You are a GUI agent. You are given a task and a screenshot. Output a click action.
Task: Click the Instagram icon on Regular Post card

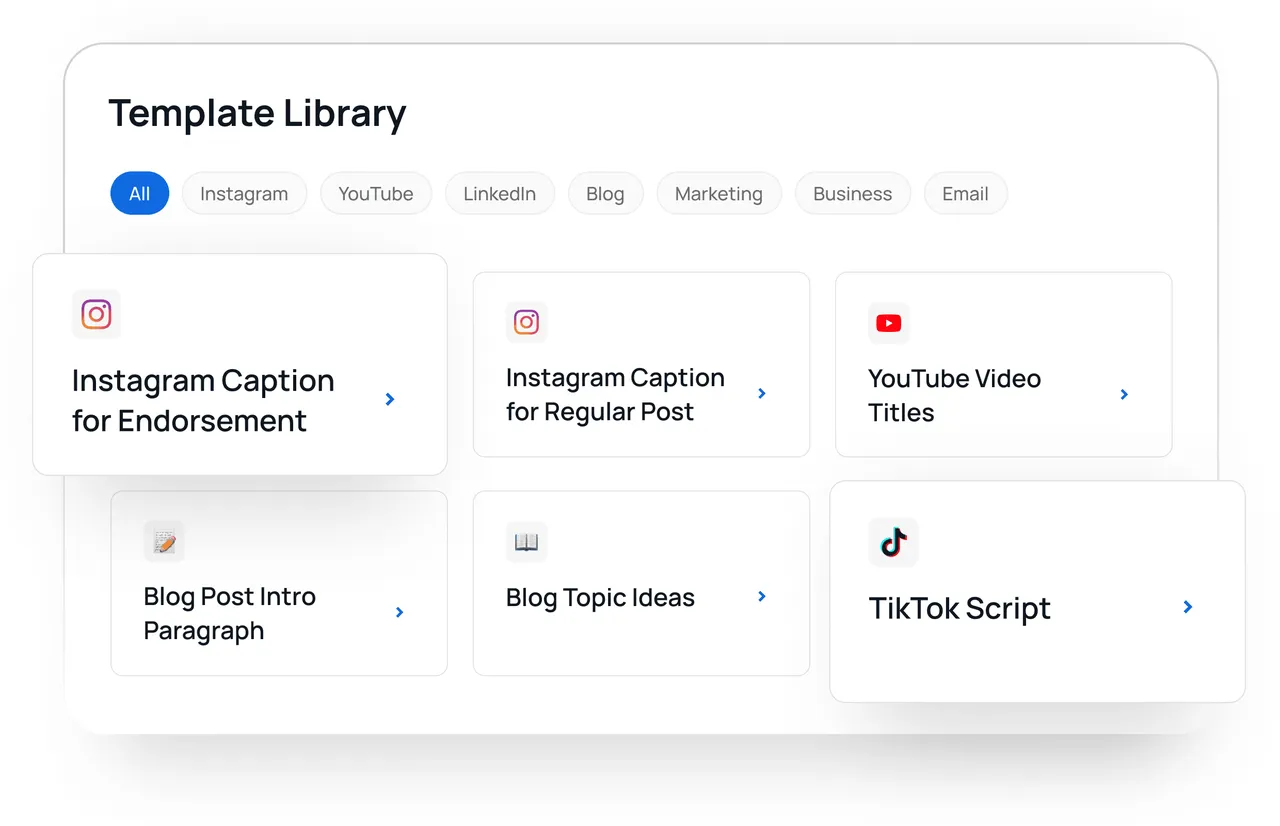[x=526, y=322]
